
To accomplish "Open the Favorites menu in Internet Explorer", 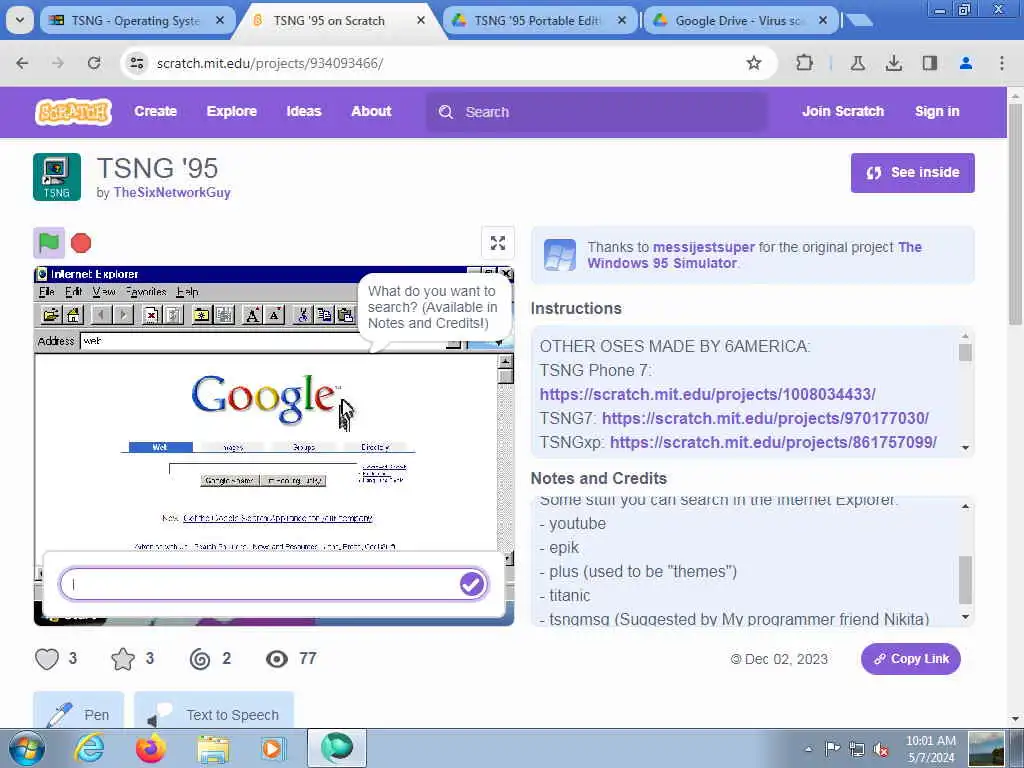I will coord(146,291).
